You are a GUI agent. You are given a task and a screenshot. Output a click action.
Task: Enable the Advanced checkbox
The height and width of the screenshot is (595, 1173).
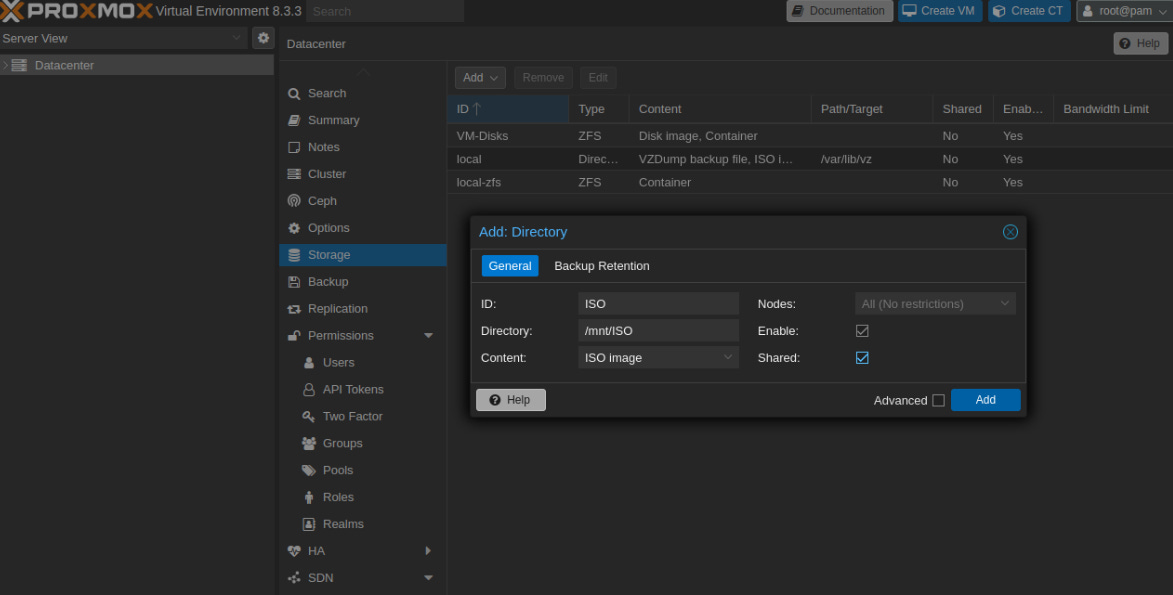pos(938,400)
